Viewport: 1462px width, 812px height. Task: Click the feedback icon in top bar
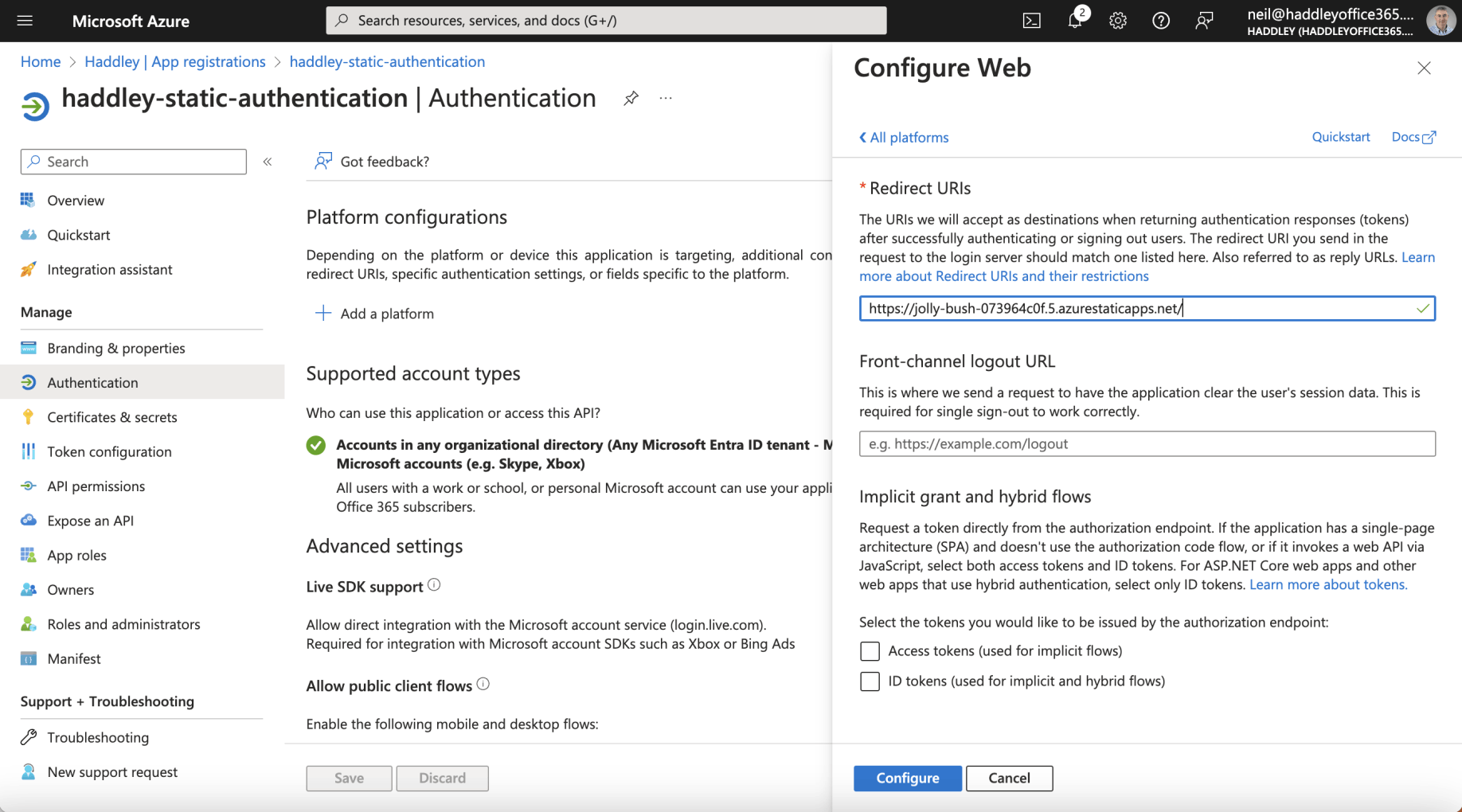[1204, 21]
